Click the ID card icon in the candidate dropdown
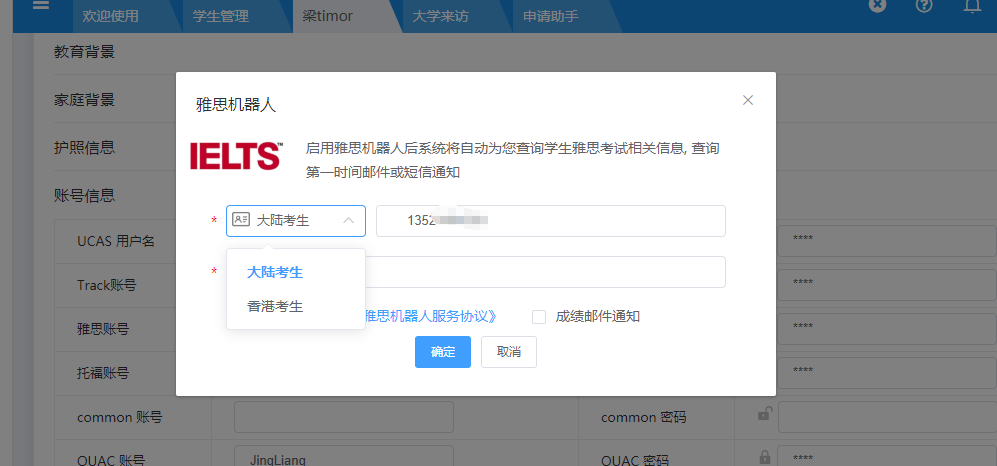Image resolution: width=997 pixels, height=466 pixels. pyautogui.click(x=240, y=220)
